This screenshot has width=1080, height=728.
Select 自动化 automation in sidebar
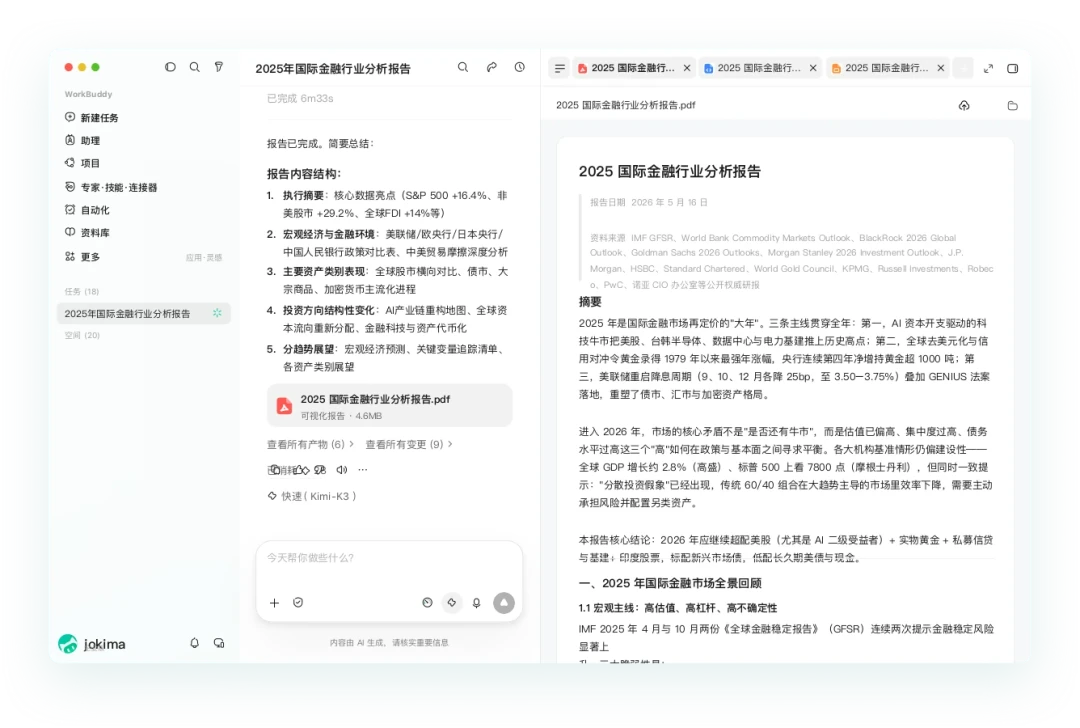(87, 210)
